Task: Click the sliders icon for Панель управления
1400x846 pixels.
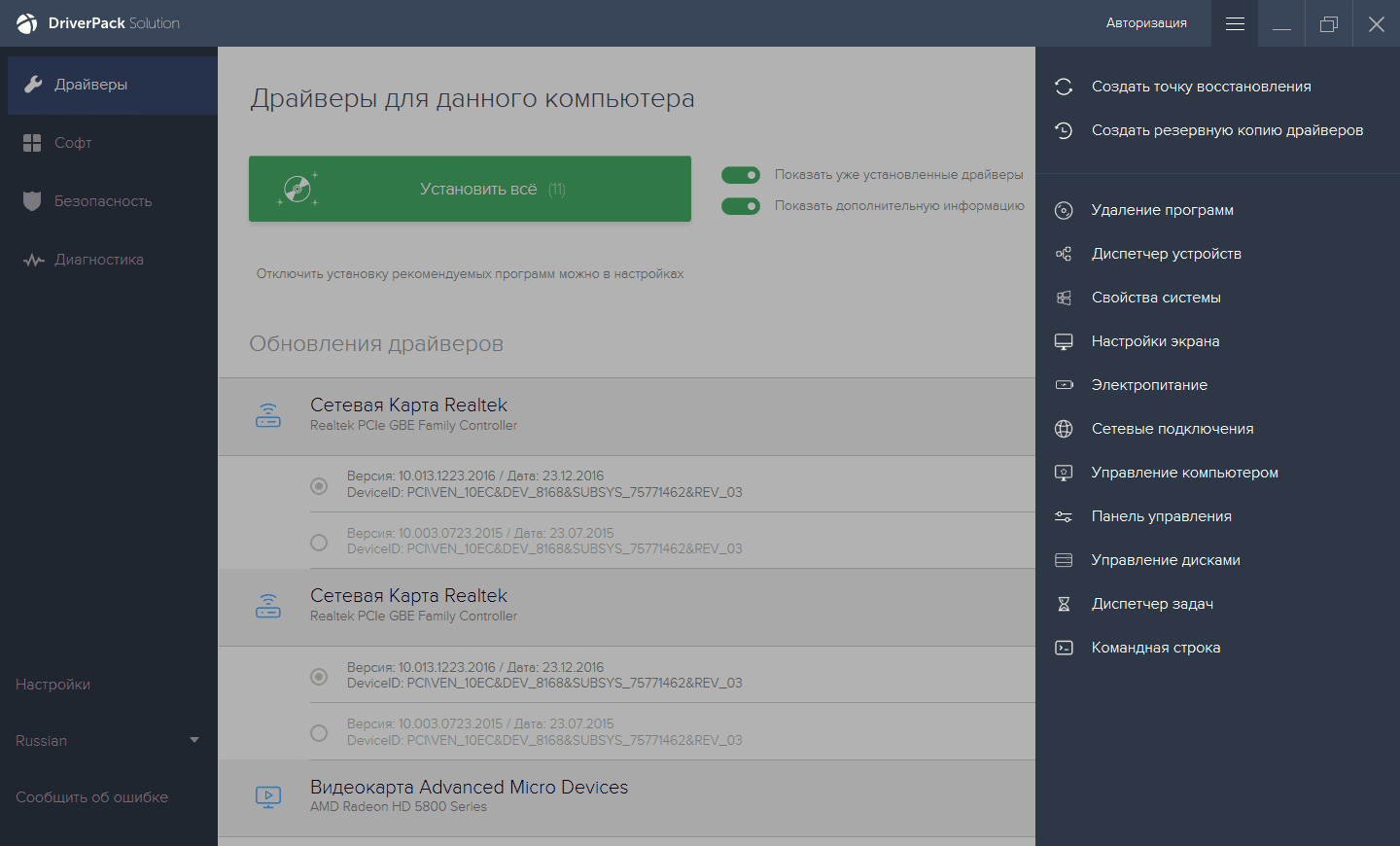Action: pyautogui.click(x=1064, y=516)
